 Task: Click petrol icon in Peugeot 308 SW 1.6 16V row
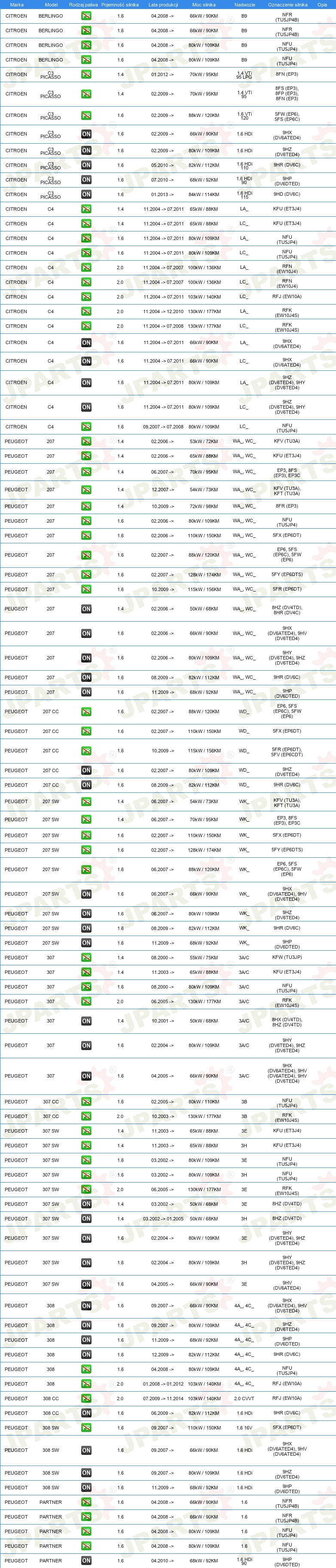[86, 1427]
